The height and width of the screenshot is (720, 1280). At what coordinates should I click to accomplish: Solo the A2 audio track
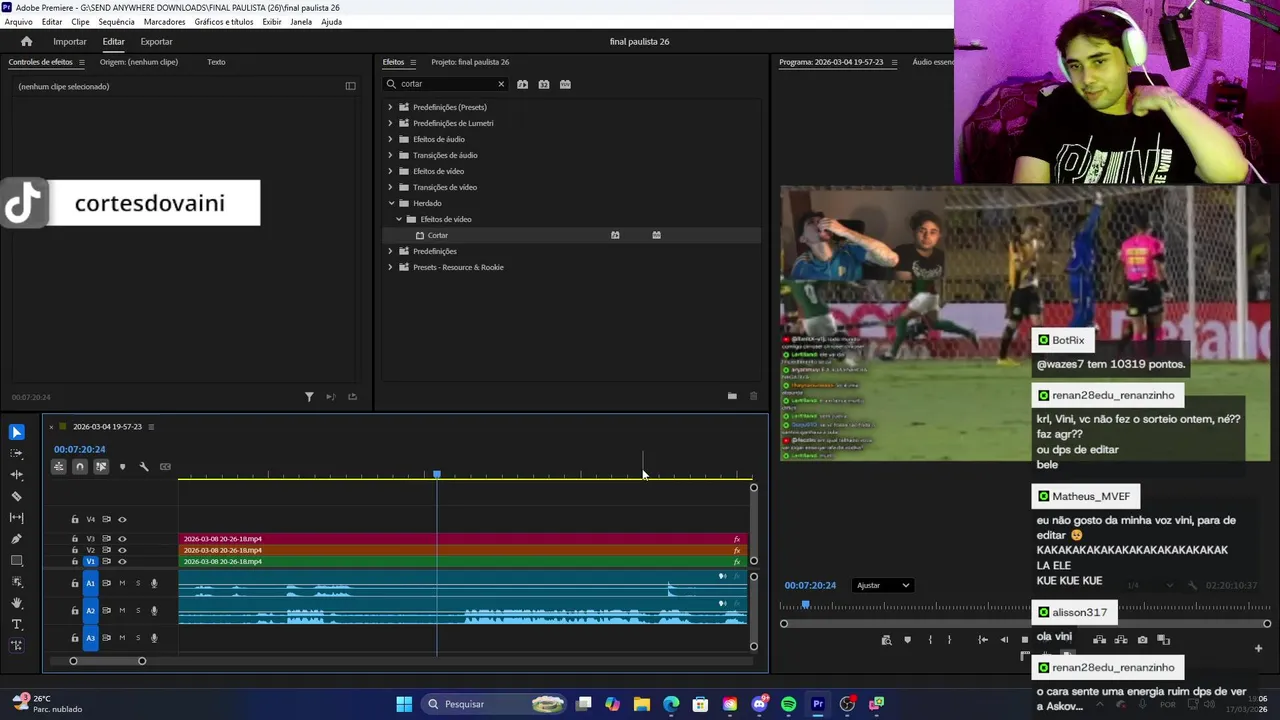(x=138, y=610)
